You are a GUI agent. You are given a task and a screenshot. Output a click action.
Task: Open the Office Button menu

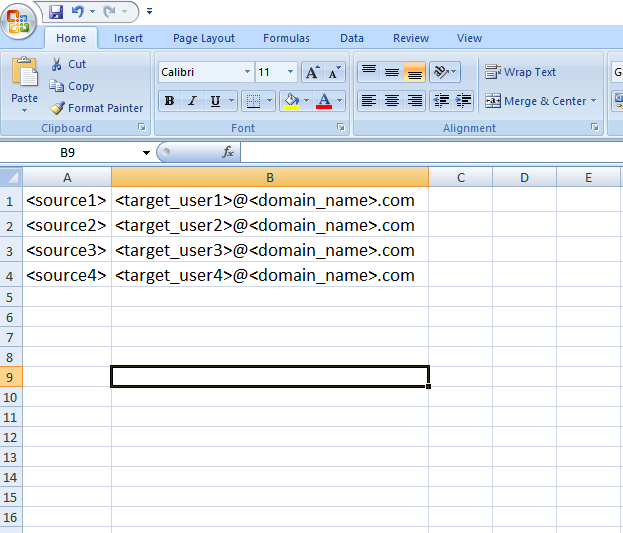point(19,22)
